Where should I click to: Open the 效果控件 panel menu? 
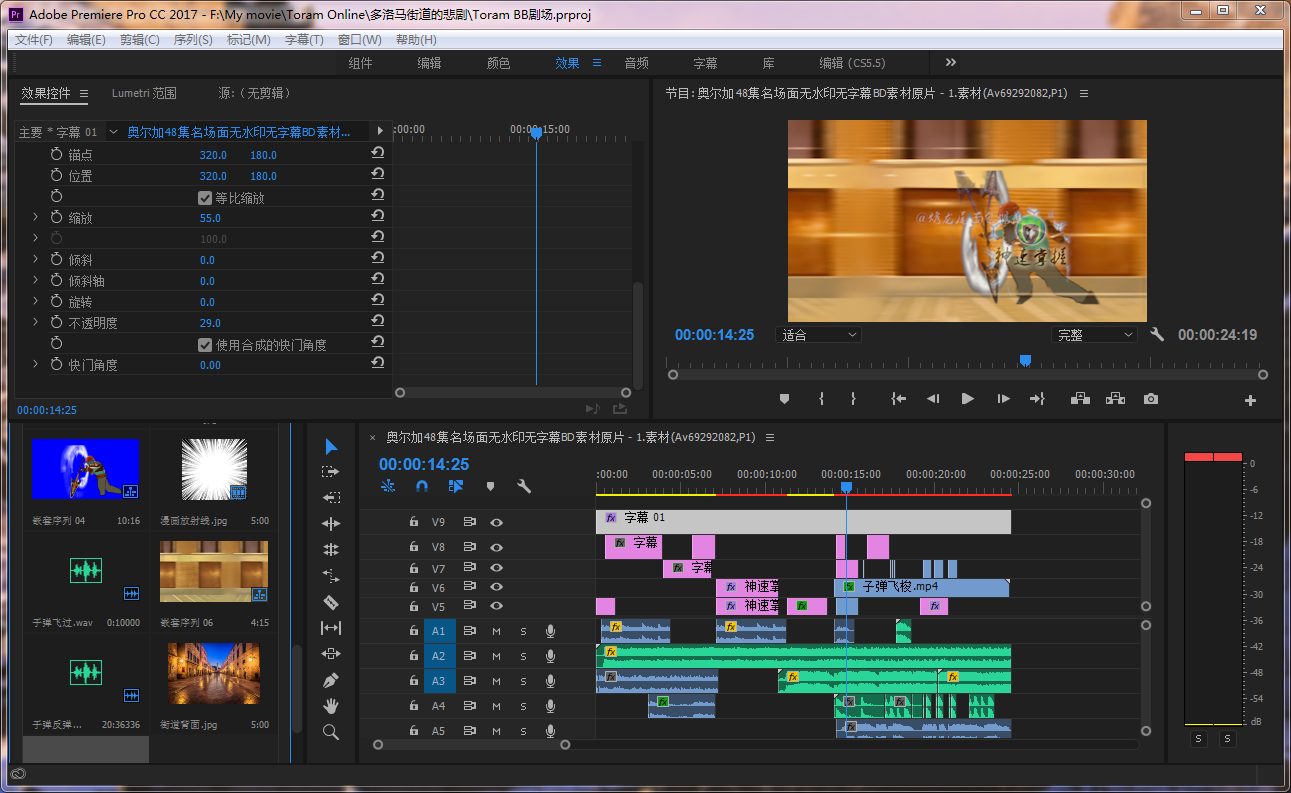tap(84, 93)
